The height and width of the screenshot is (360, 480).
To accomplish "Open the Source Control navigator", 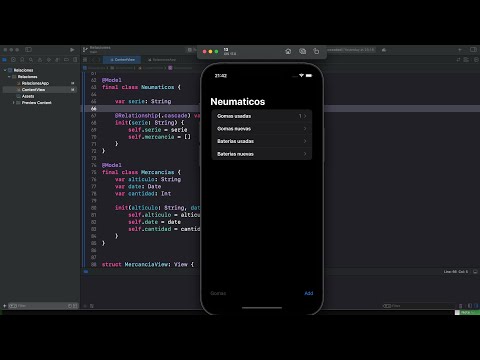I will pos(13,60).
